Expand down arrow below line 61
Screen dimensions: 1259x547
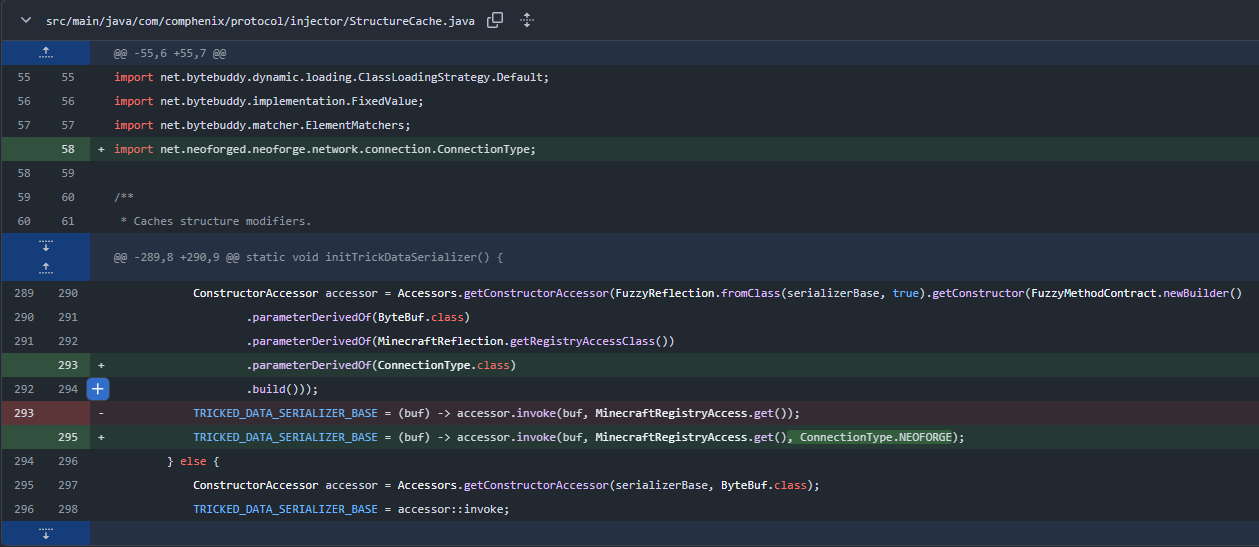point(45,245)
